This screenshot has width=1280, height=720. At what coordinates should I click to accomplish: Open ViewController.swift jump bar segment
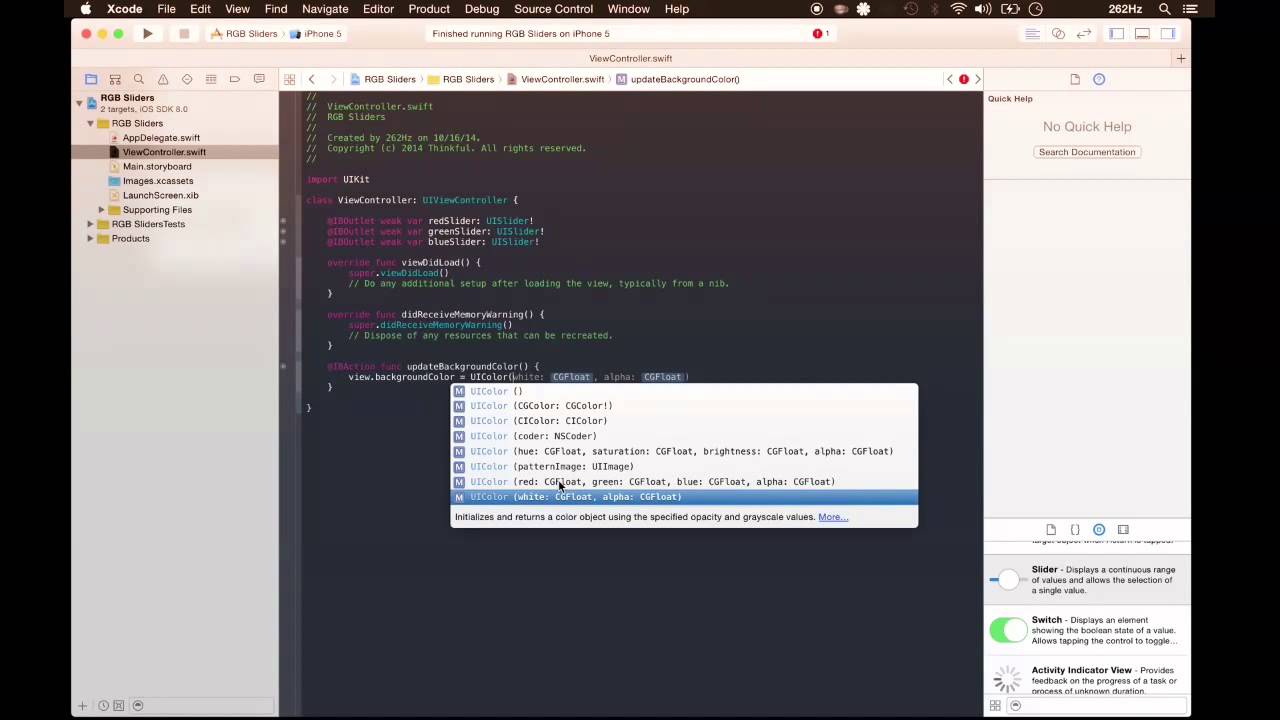pos(555,79)
